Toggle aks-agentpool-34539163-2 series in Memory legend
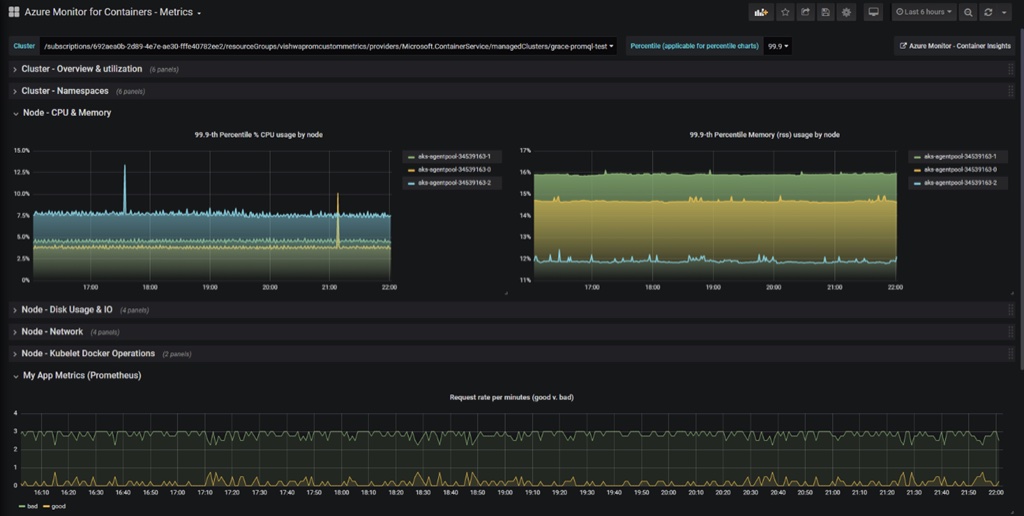1024x516 pixels. (959, 183)
